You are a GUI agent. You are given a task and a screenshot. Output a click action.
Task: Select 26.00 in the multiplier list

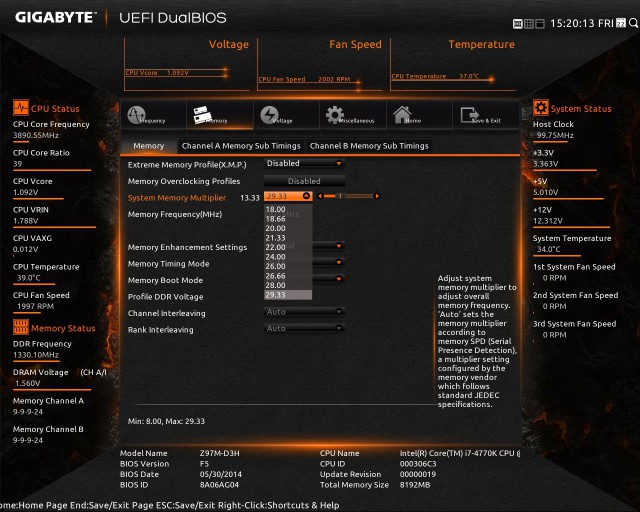288,266
